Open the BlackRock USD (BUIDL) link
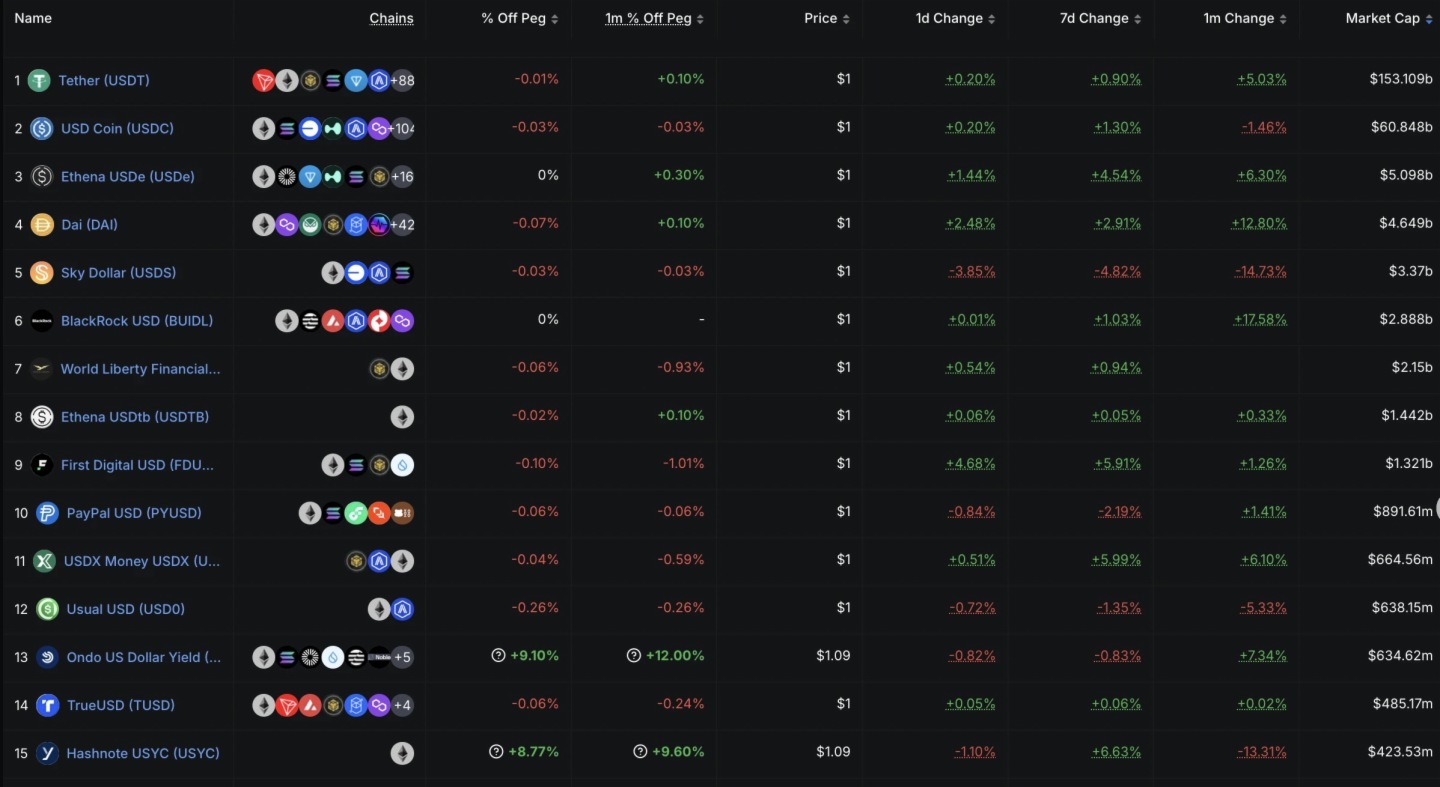 pyautogui.click(x=137, y=321)
